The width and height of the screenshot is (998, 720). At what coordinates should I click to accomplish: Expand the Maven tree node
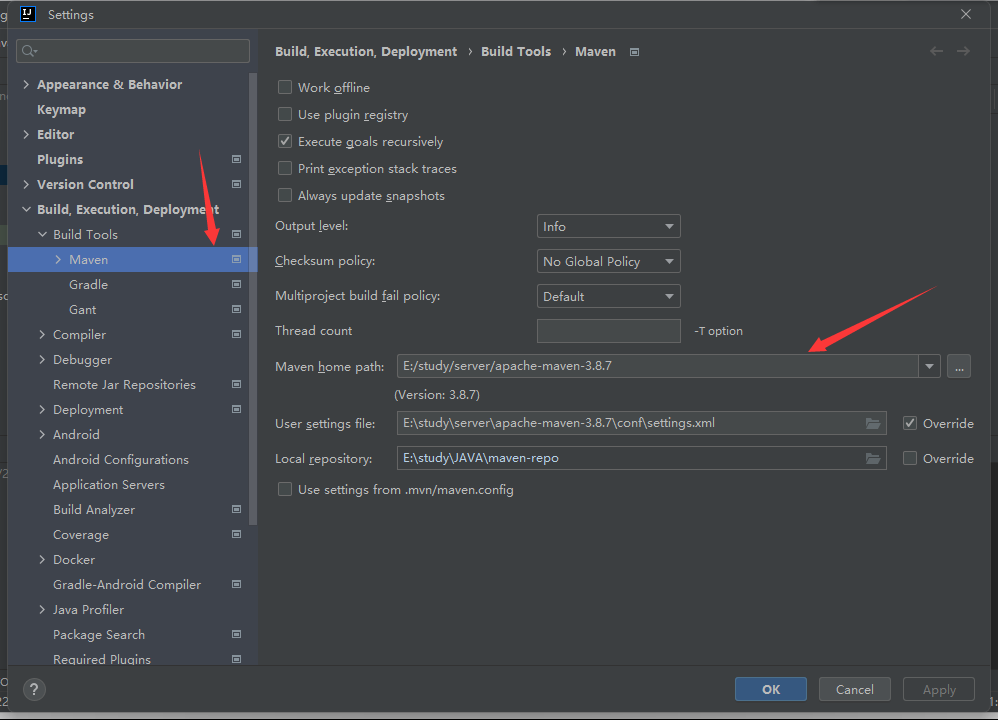click(x=58, y=260)
